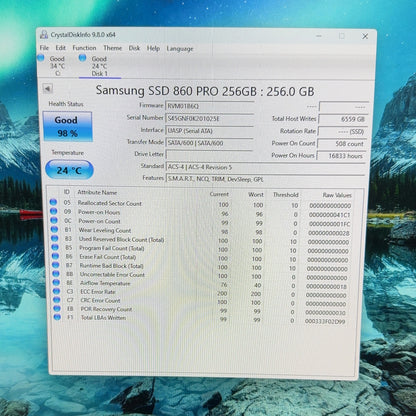This screenshot has height=416, width=416.
Task: Switch to the Disk 1 tab
Action: click(100, 66)
